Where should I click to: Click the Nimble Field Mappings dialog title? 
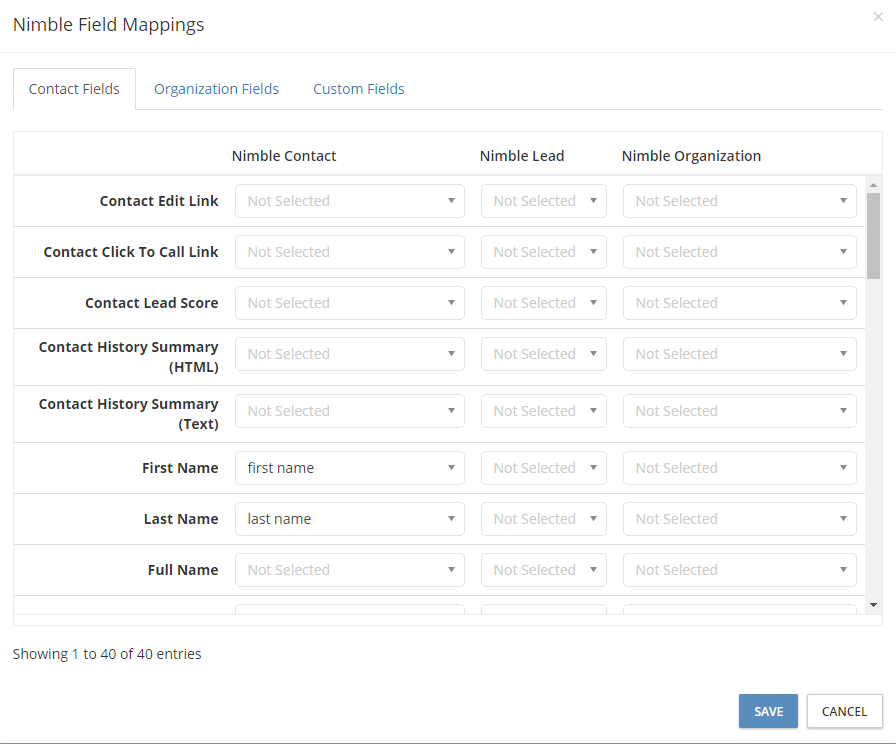click(109, 25)
